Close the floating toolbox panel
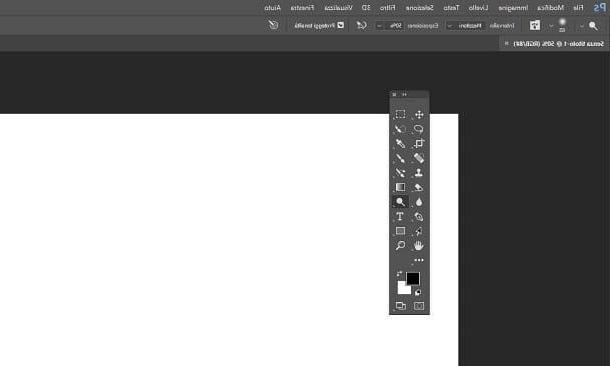610x366 pixels. tap(394, 94)
